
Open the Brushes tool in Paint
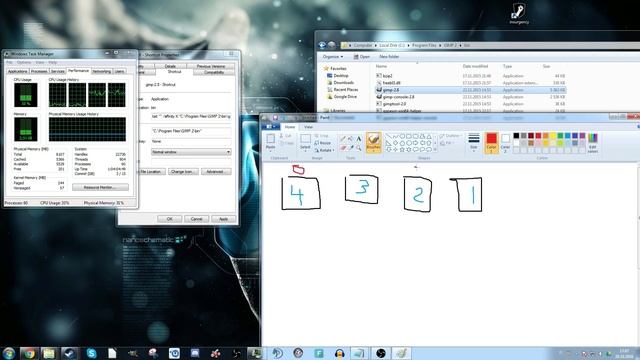(373, 142)
